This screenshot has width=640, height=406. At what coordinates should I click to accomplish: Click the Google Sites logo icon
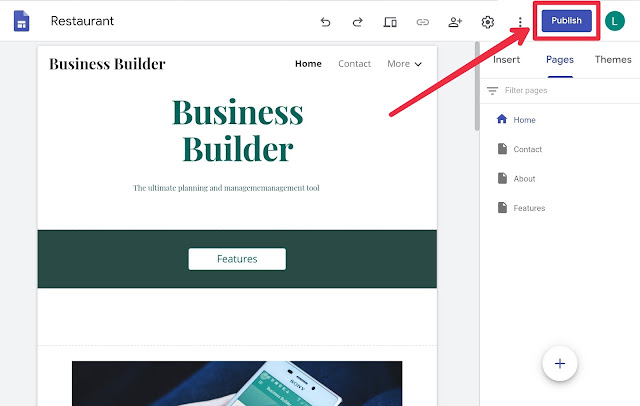click(22, 21)
